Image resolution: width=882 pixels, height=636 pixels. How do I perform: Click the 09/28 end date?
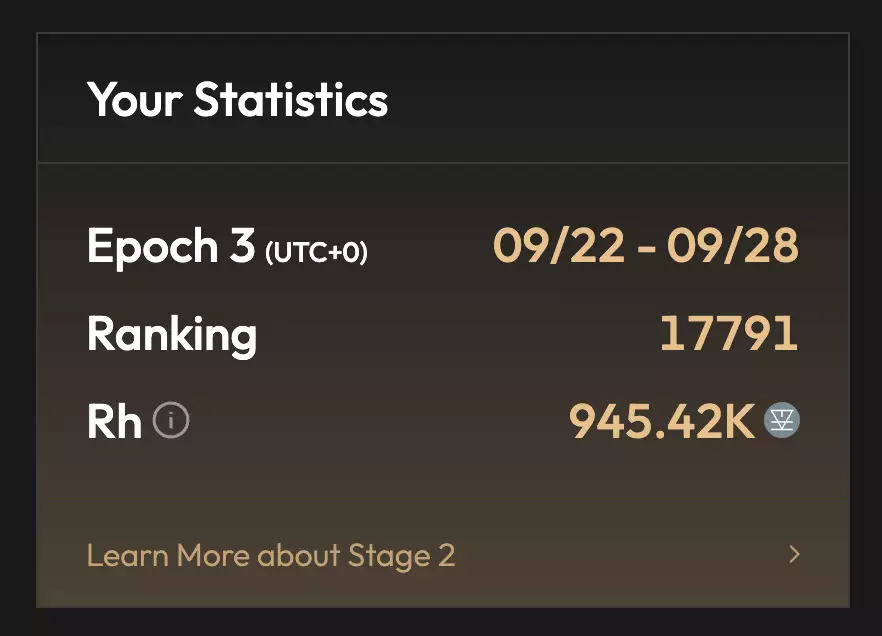(x=734, y=246)
